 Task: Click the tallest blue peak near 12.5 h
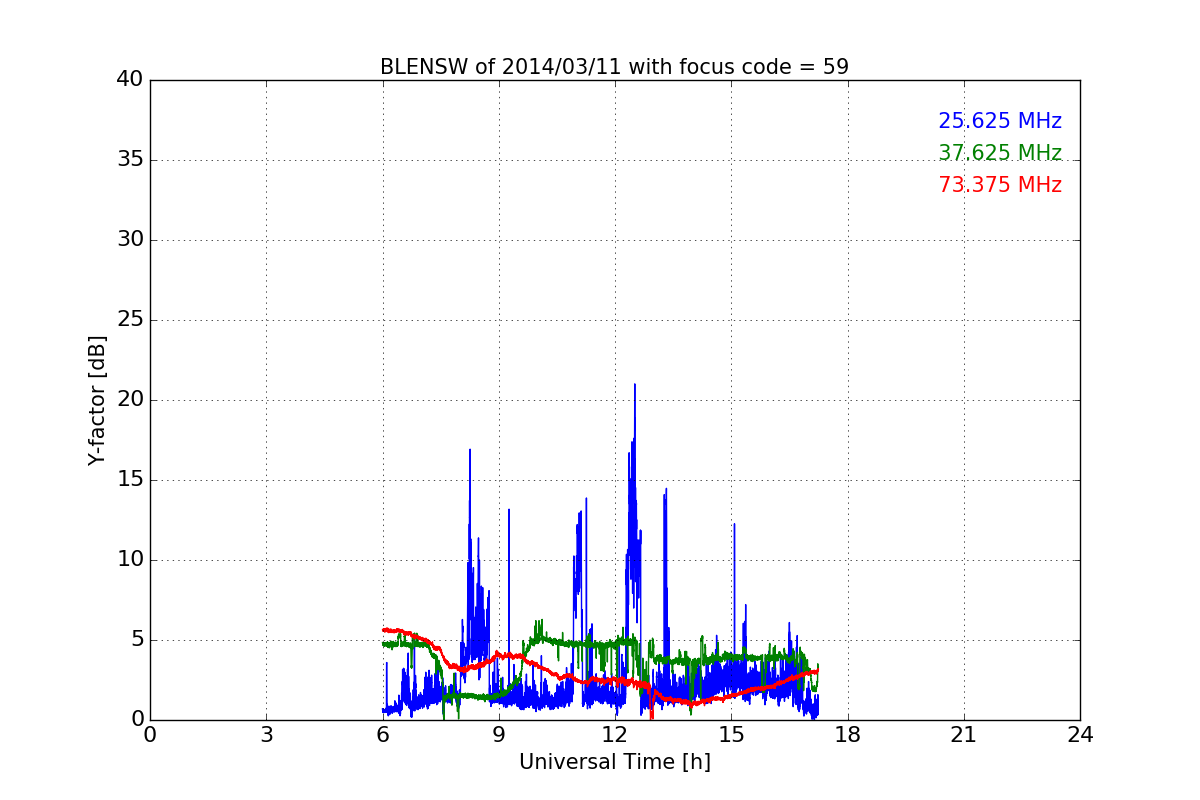click(x=634, y=386)
